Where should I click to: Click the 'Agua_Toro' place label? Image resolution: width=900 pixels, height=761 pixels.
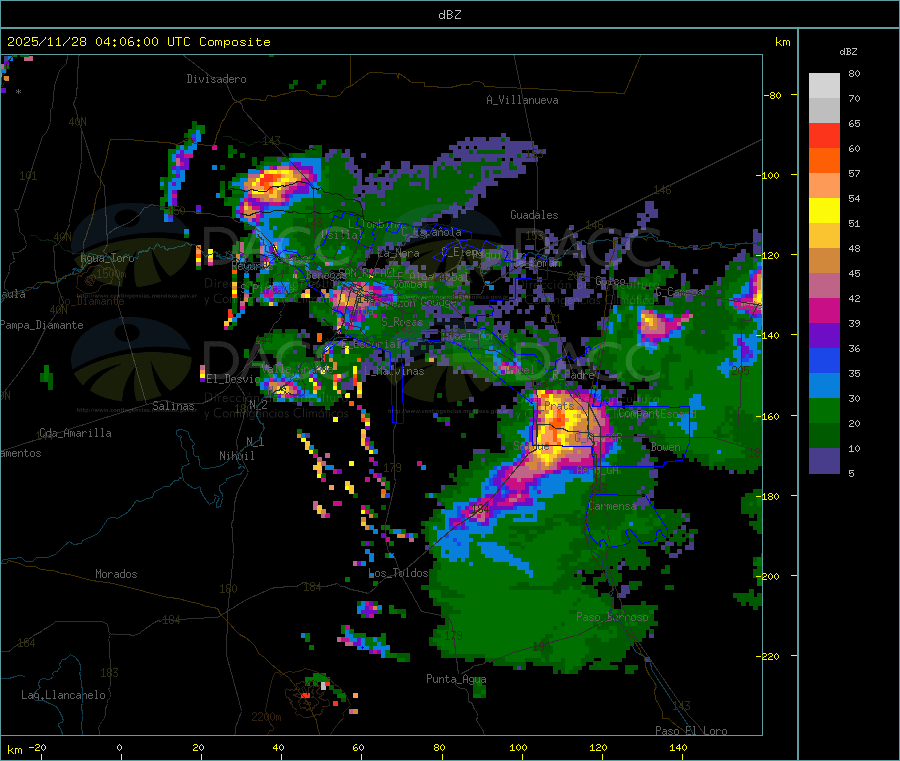tap(107, 258)
